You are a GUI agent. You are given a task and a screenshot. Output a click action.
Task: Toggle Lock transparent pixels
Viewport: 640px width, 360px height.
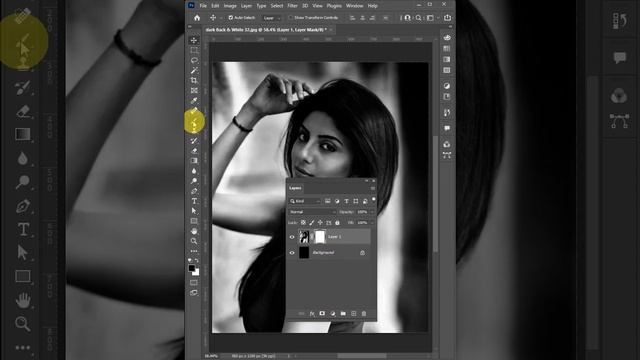pyautogui.click(x=303, y=223)
